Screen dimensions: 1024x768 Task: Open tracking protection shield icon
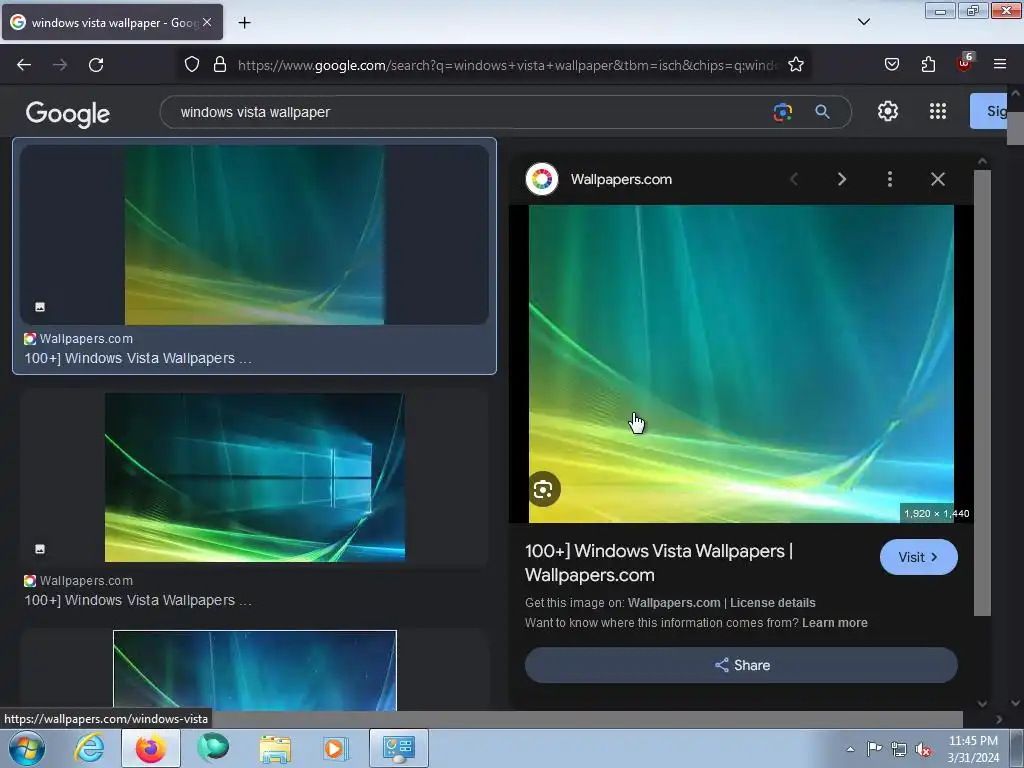pos(191,65)
